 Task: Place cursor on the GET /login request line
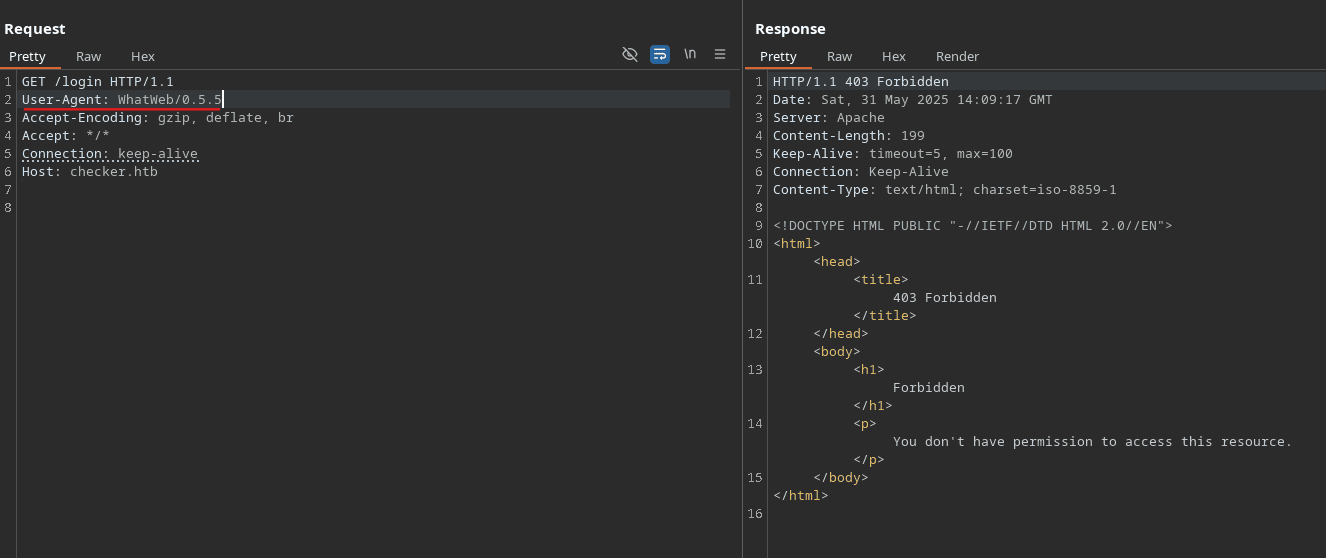click(x=98, y=82)
